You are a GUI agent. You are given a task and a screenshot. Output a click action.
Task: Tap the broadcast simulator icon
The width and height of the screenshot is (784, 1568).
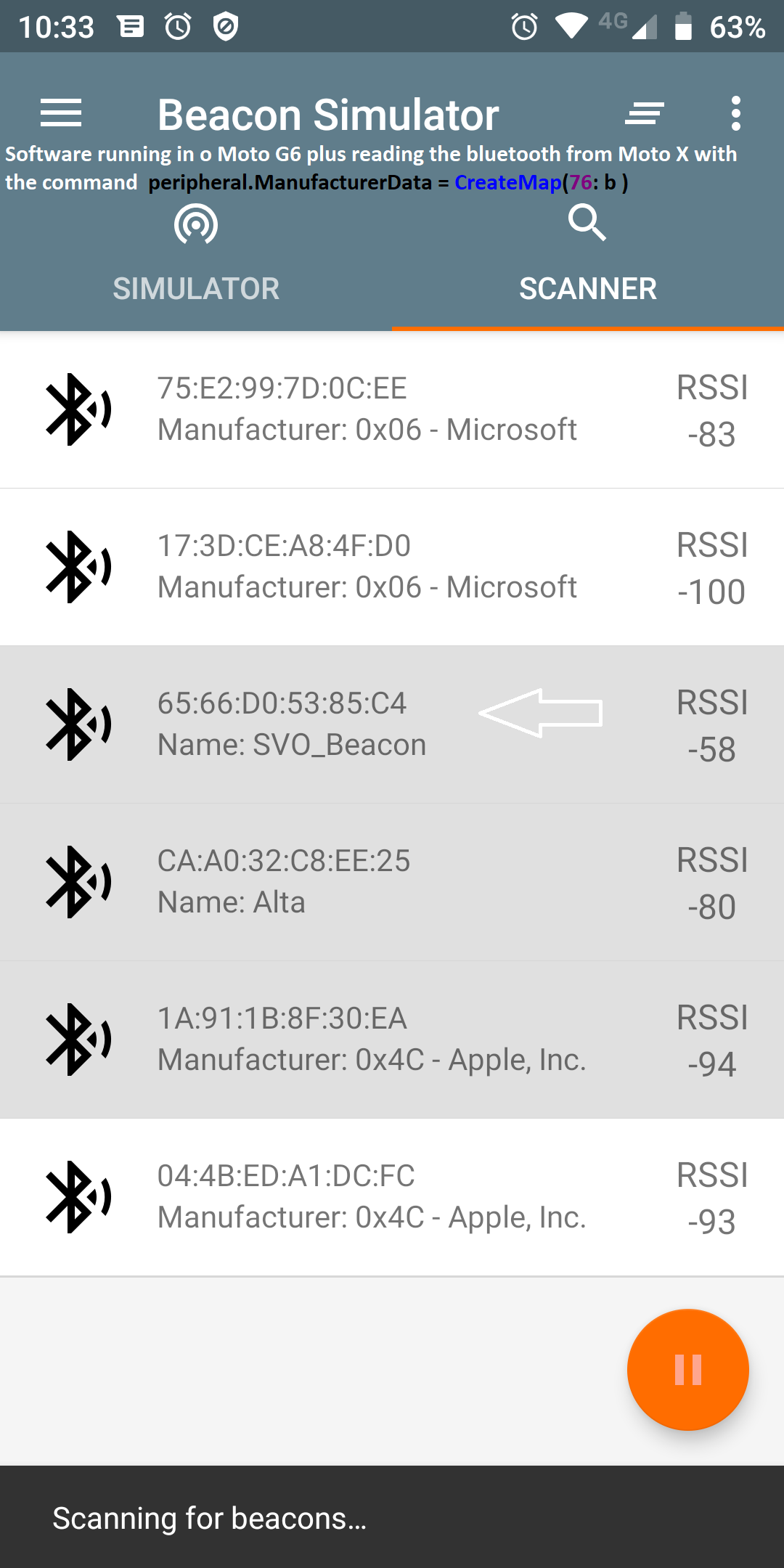coord(196,224)
